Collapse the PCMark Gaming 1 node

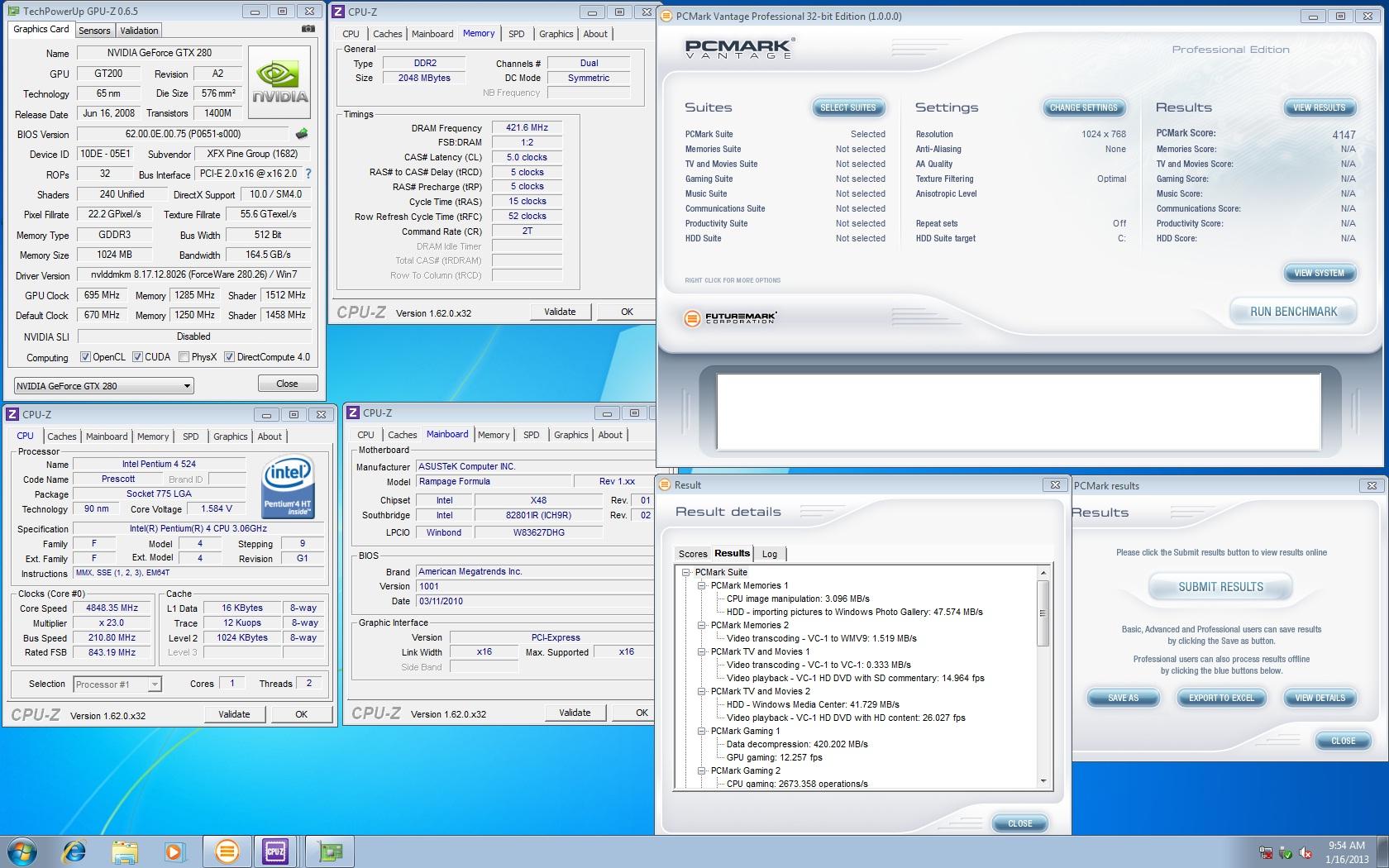coord(701,731)
